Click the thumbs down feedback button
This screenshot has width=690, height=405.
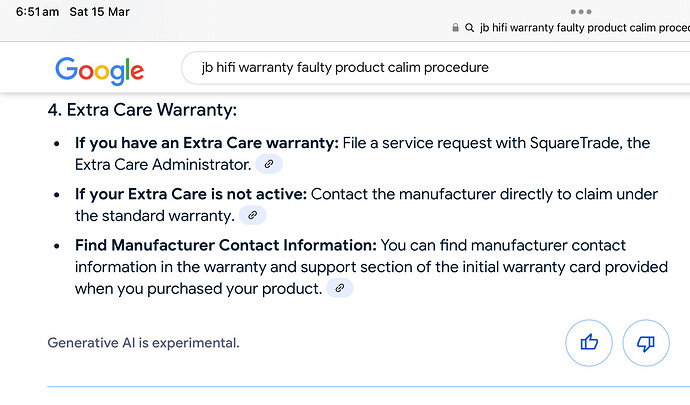click(x=646, y=342)
